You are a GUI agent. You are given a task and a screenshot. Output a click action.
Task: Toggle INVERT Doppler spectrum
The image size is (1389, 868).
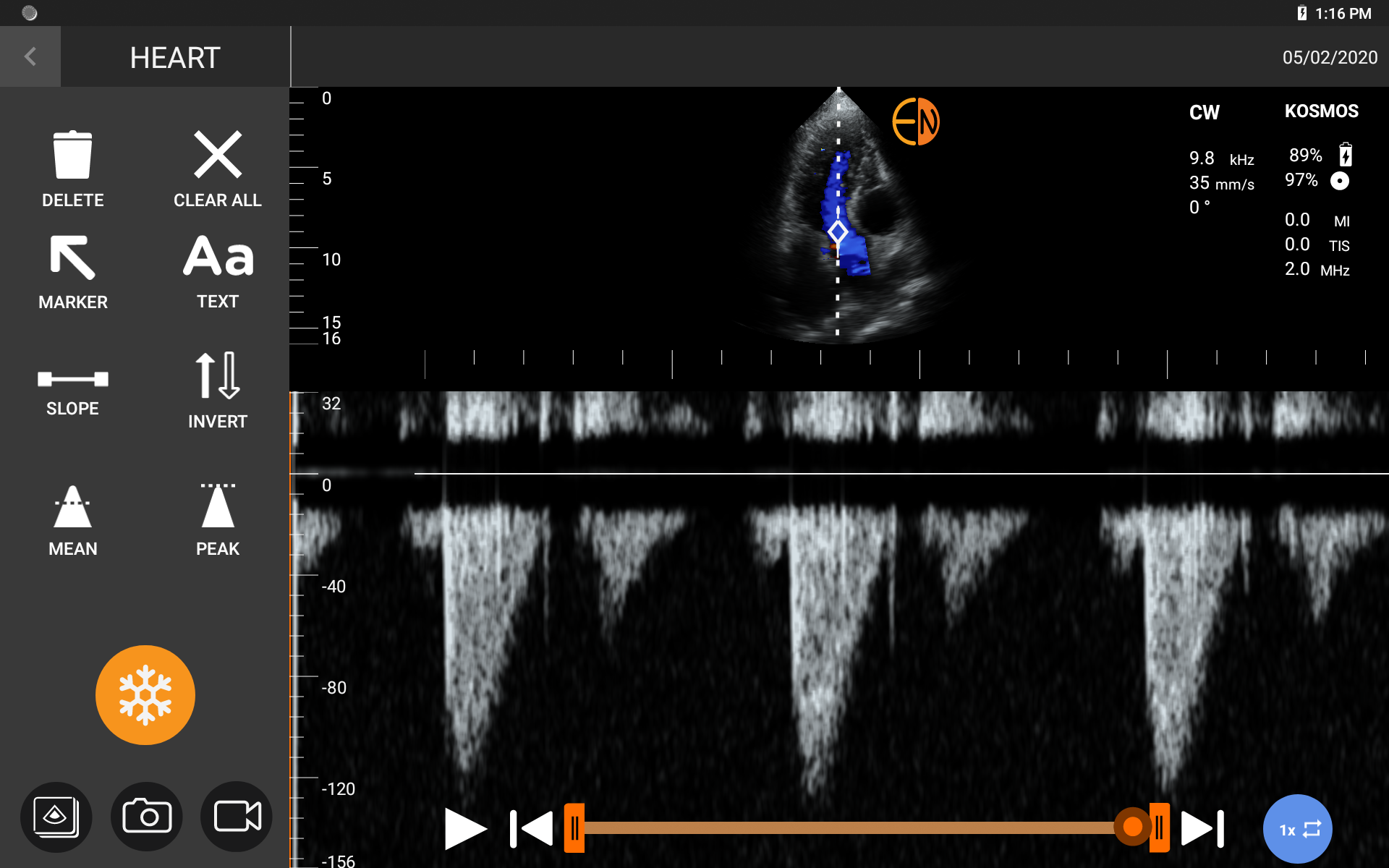[x=218, y=376]
